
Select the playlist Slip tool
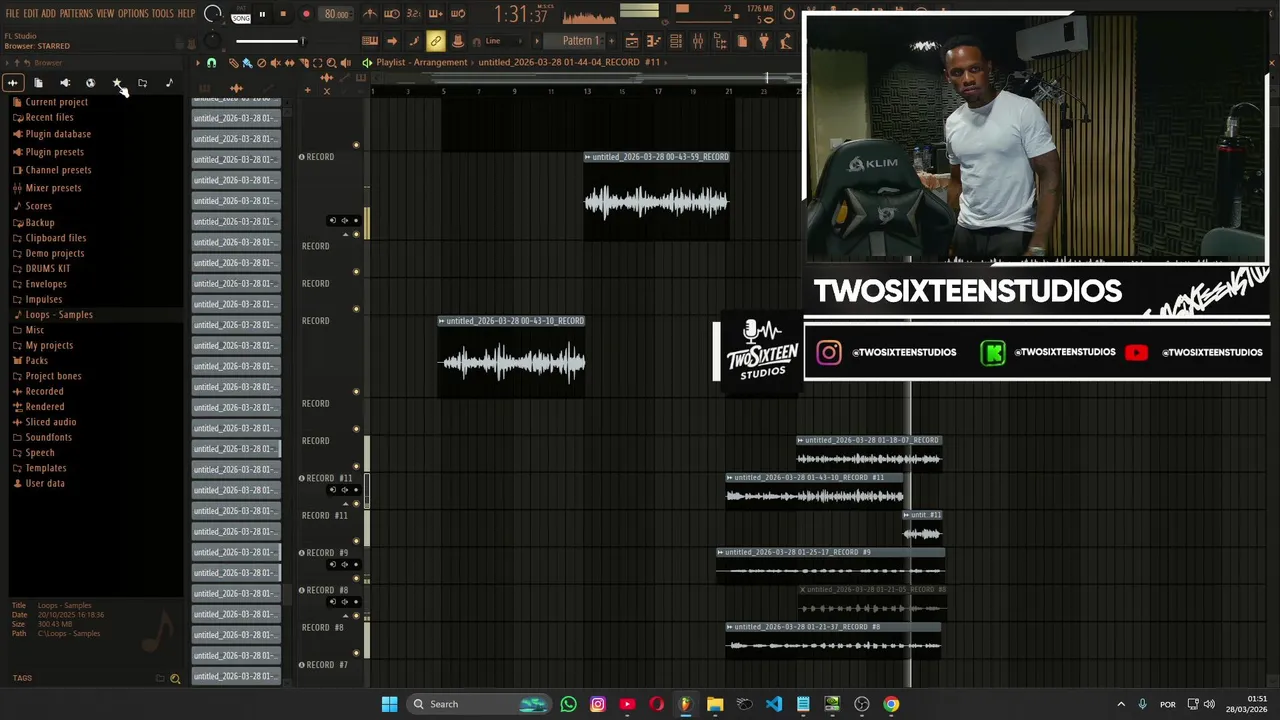click(x=289, y=62)
